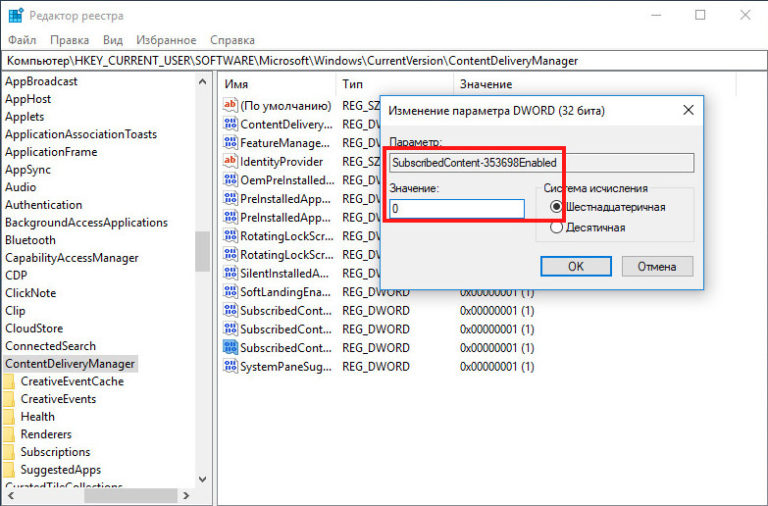Image resolution: width=768 pixels, height=506 pixels.
Task: Select the Шестнадцатеричная radio button
Action: (x=556, y=207)
